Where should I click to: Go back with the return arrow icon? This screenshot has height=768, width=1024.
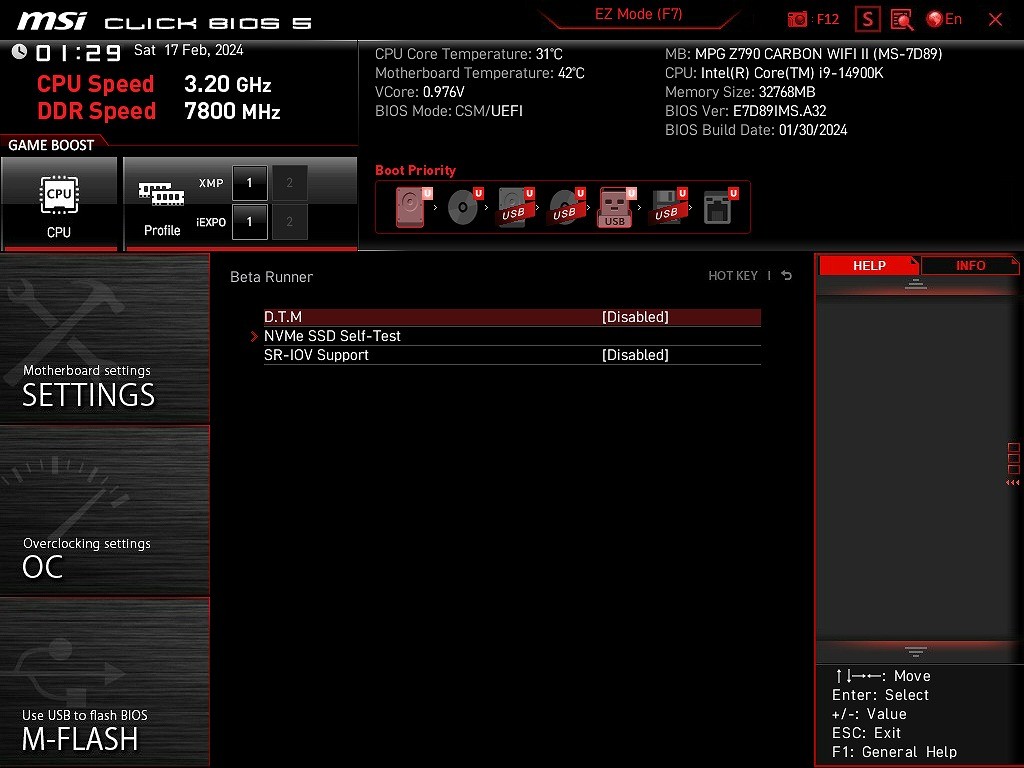[x=786, y=276]
